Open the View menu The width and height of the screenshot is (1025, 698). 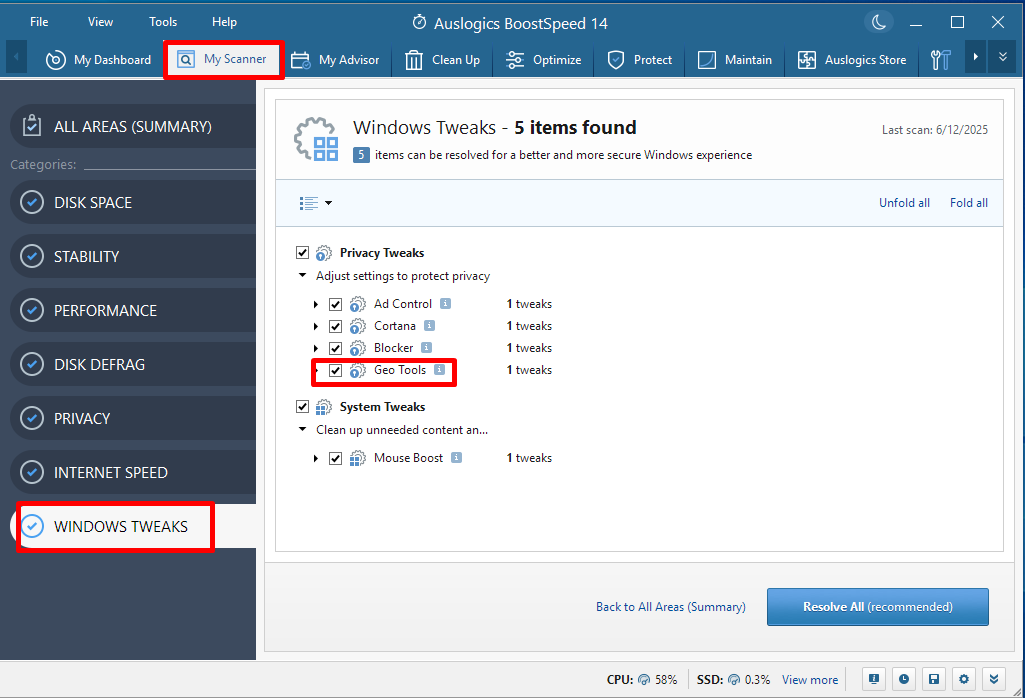click(100, 22)
